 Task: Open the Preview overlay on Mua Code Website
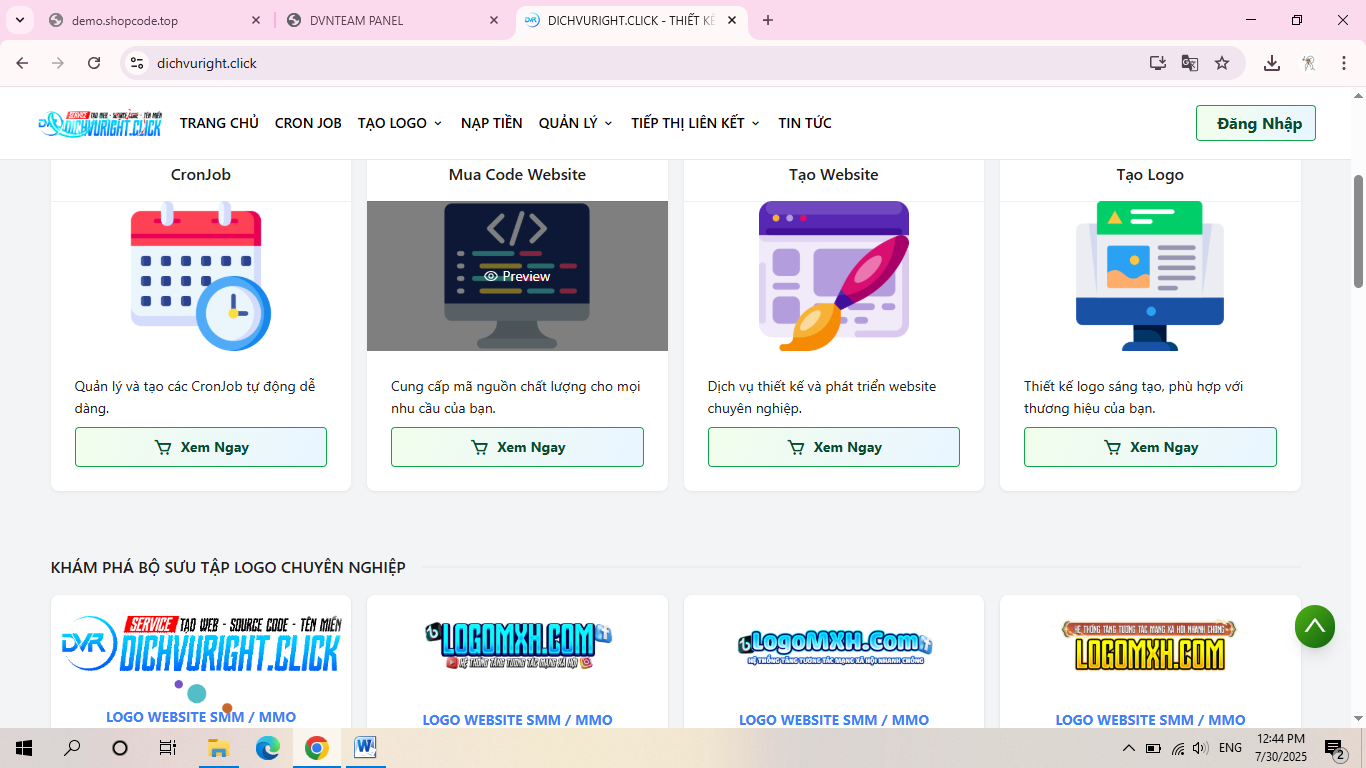[517, 276]
